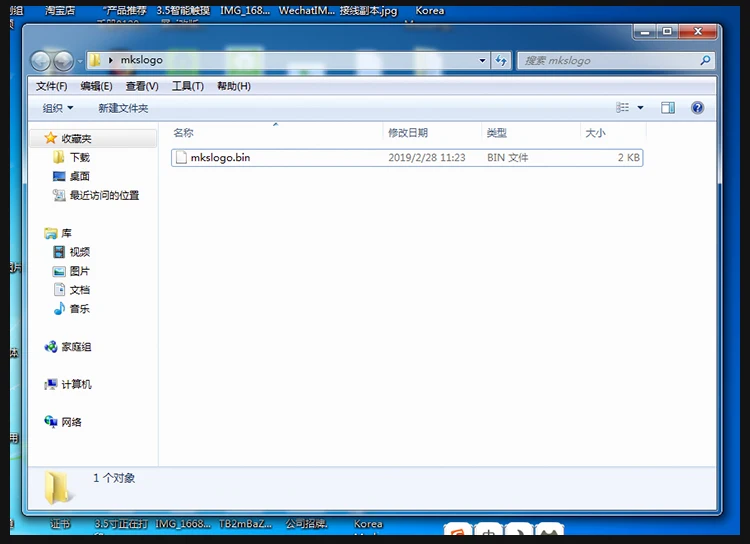Viewport: 750px width, 544px height.
Task: Open the recent pages dropdown beside Forward
Action: (79, 61)
